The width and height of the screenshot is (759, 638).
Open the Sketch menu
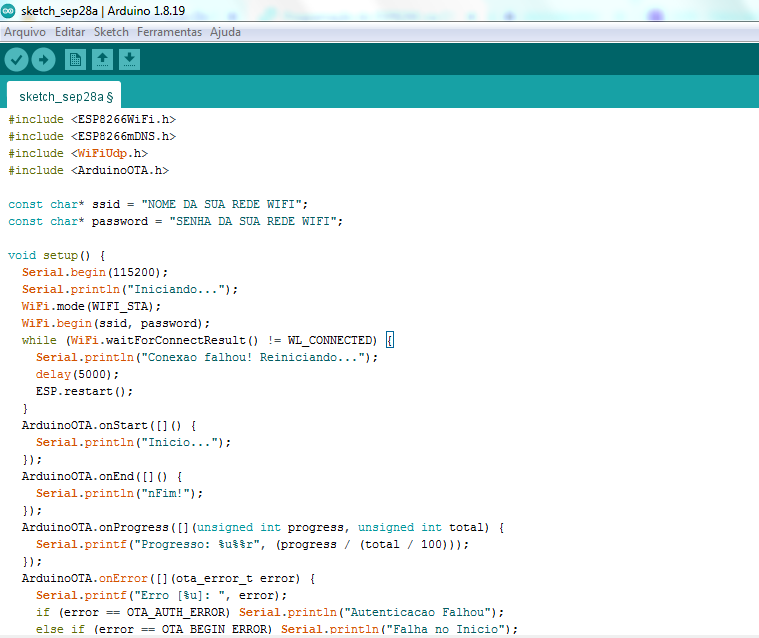pos(111,32)
